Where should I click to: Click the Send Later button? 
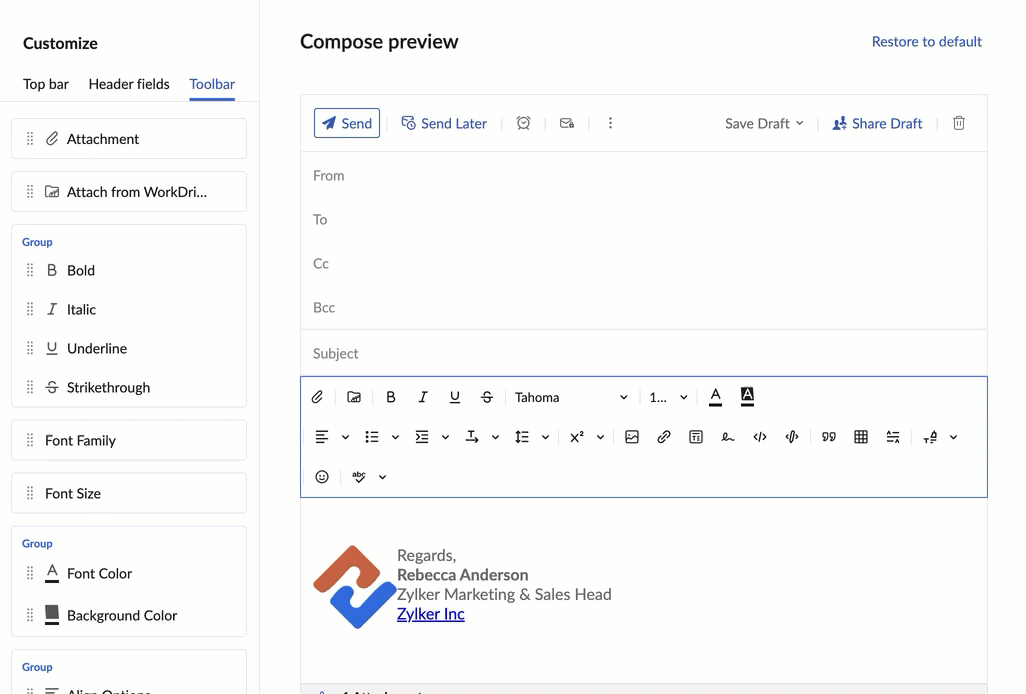[444, 123]
